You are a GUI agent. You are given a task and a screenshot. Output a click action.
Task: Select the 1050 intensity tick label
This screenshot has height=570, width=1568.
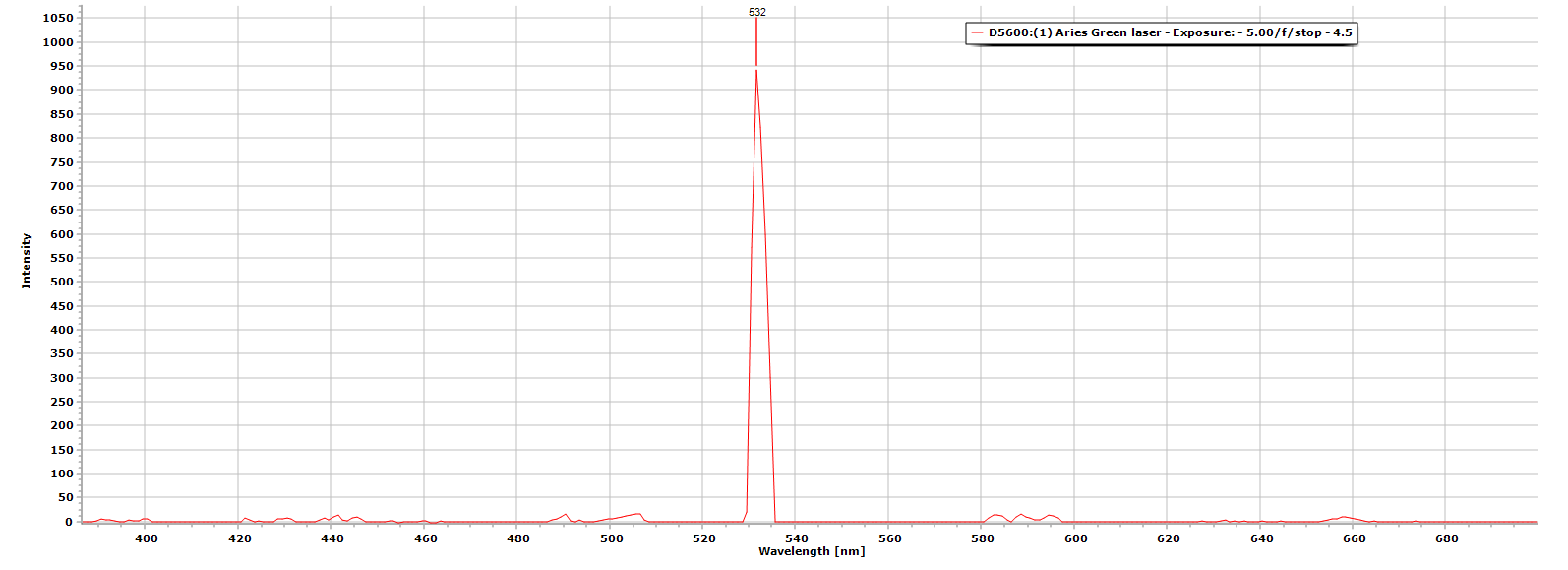click(59, 18)
